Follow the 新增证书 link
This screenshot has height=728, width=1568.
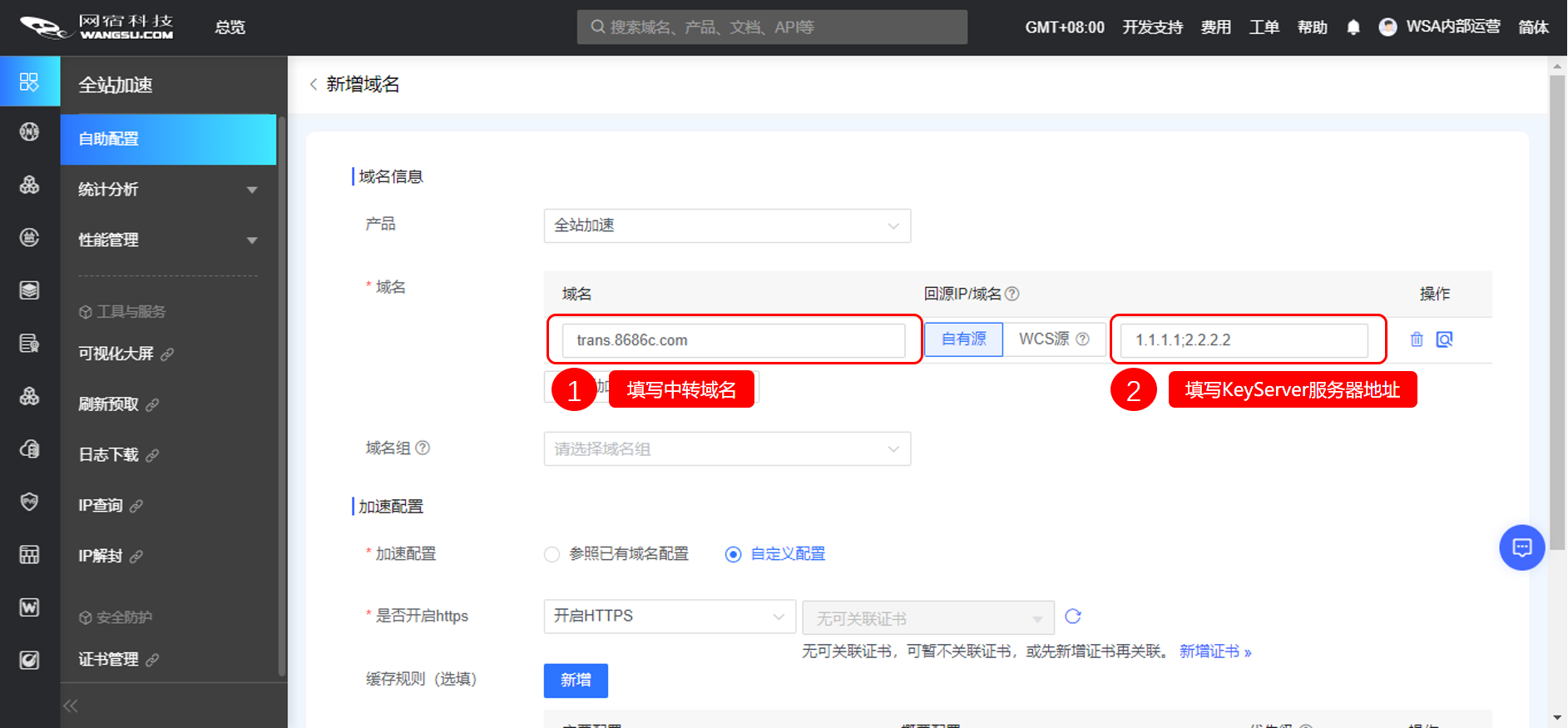tap(1215, 651)
